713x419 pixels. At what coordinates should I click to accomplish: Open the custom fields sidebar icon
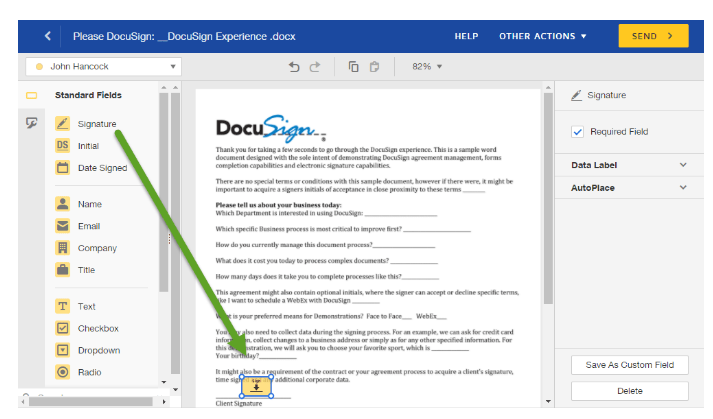31,123
